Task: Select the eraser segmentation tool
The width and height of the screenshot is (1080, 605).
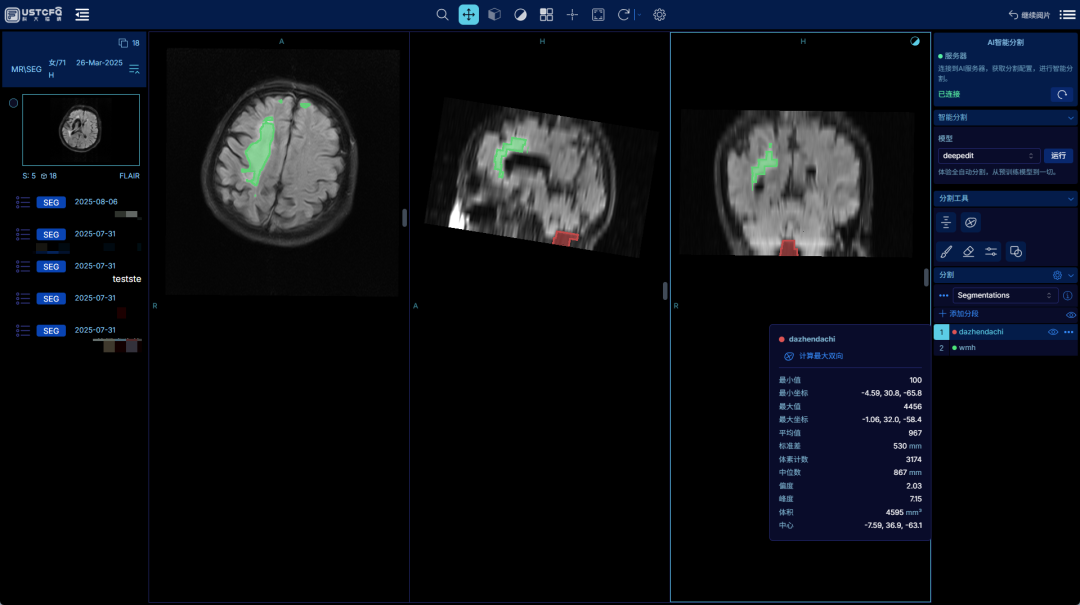Action: pyautogui.click(x=968, y=251)
